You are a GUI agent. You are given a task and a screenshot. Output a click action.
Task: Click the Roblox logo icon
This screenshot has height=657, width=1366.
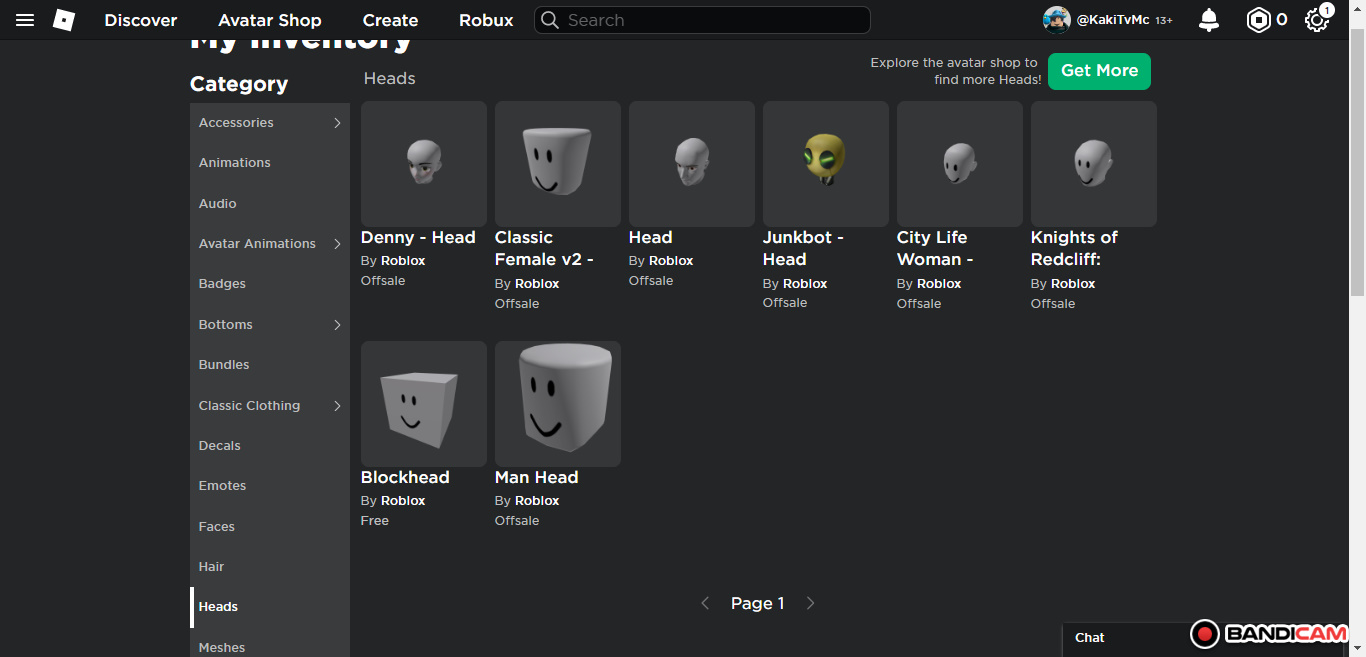[64, 20]
